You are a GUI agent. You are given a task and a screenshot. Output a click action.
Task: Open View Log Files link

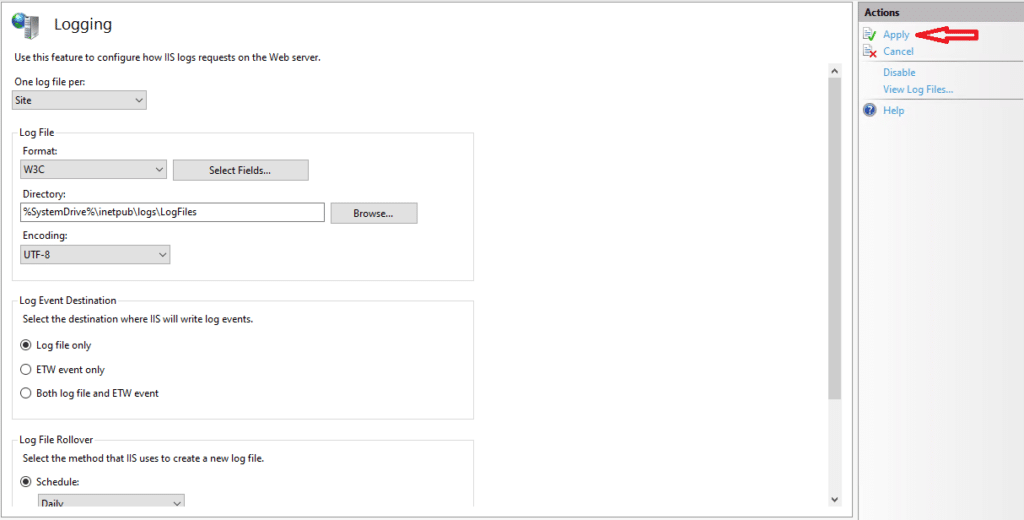918,89
